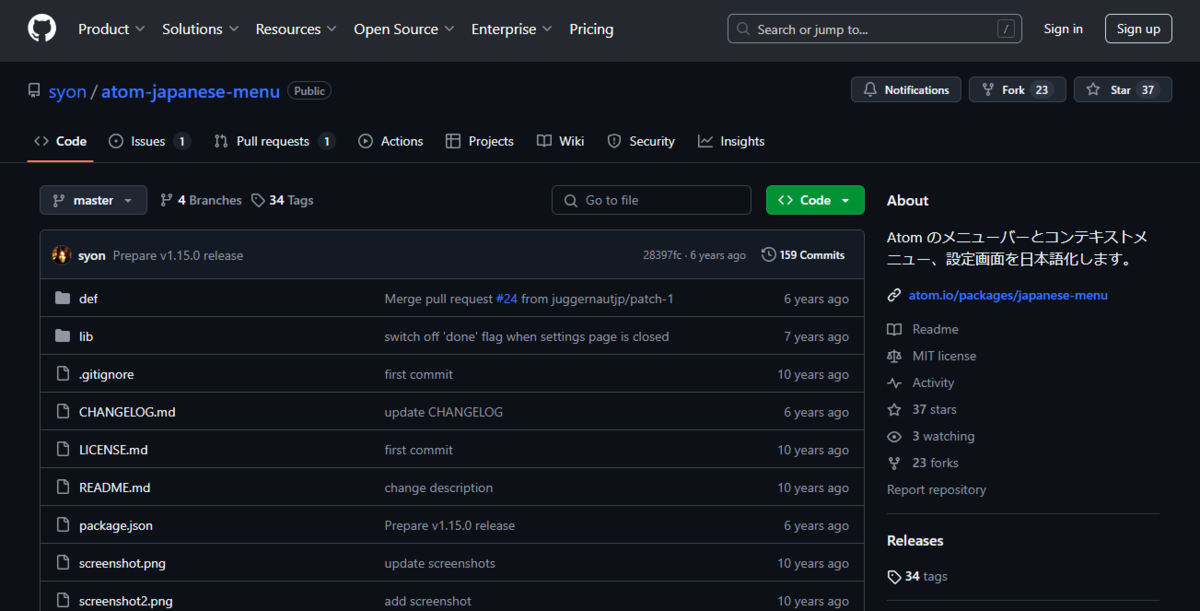This screenshot has height=611, width=1200.
Task: Click Sign in link
Action: point(1063,29)
